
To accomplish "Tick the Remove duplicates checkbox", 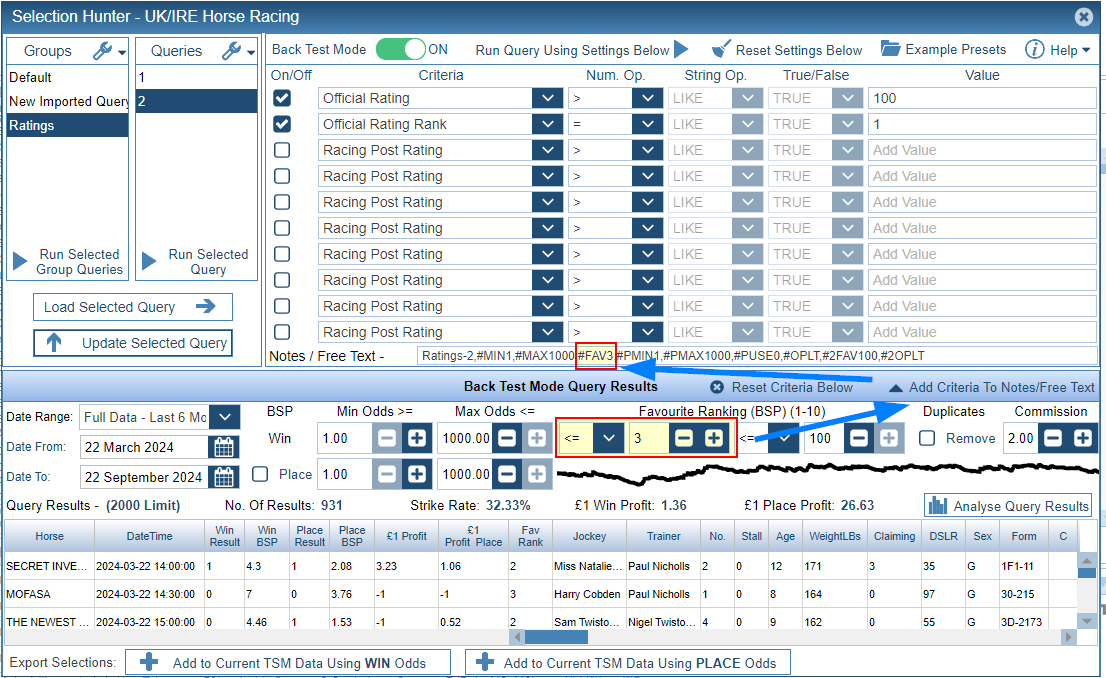I will tap(928, 438).
